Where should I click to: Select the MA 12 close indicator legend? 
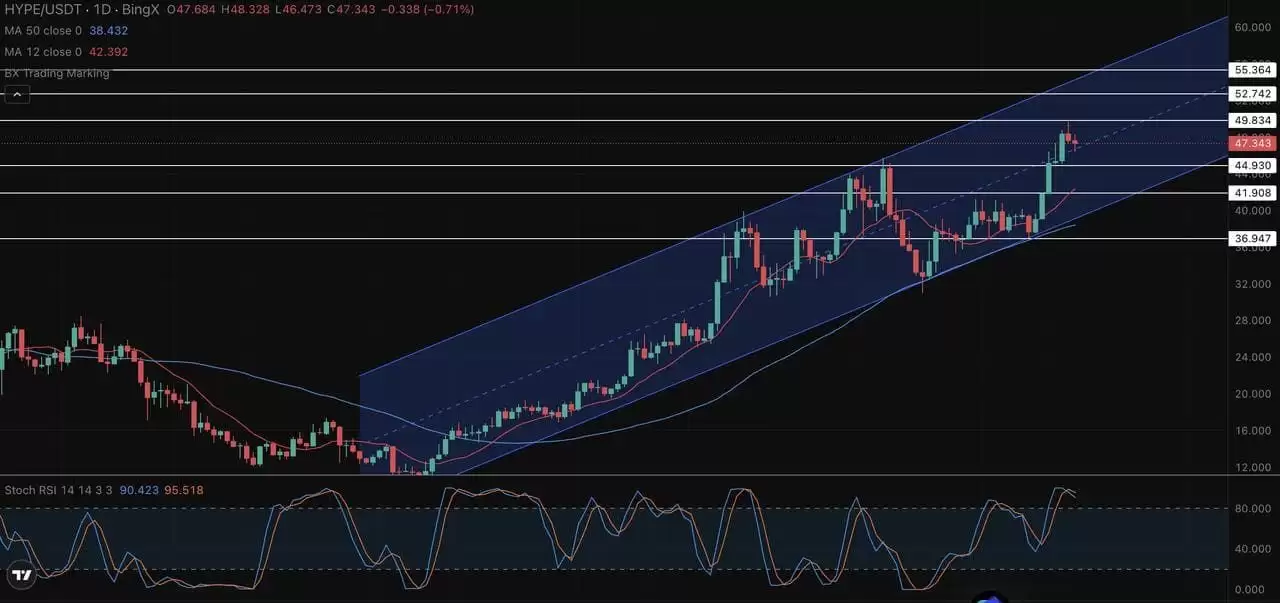click(x=43, y=52)
